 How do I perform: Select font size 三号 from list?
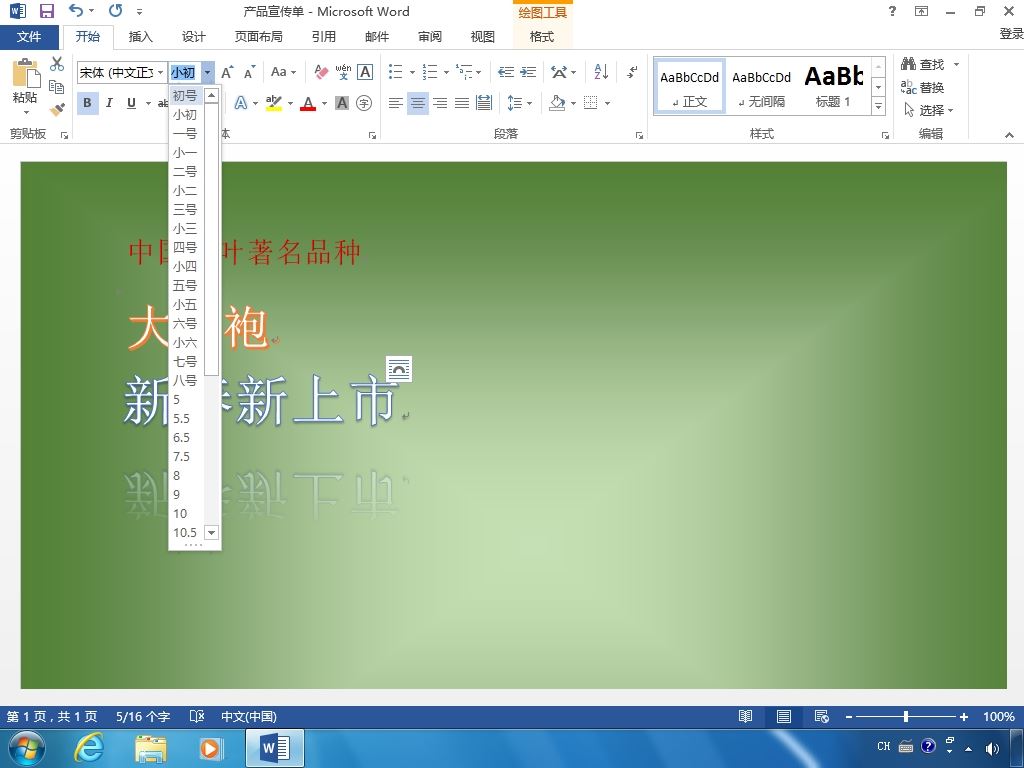185,209
